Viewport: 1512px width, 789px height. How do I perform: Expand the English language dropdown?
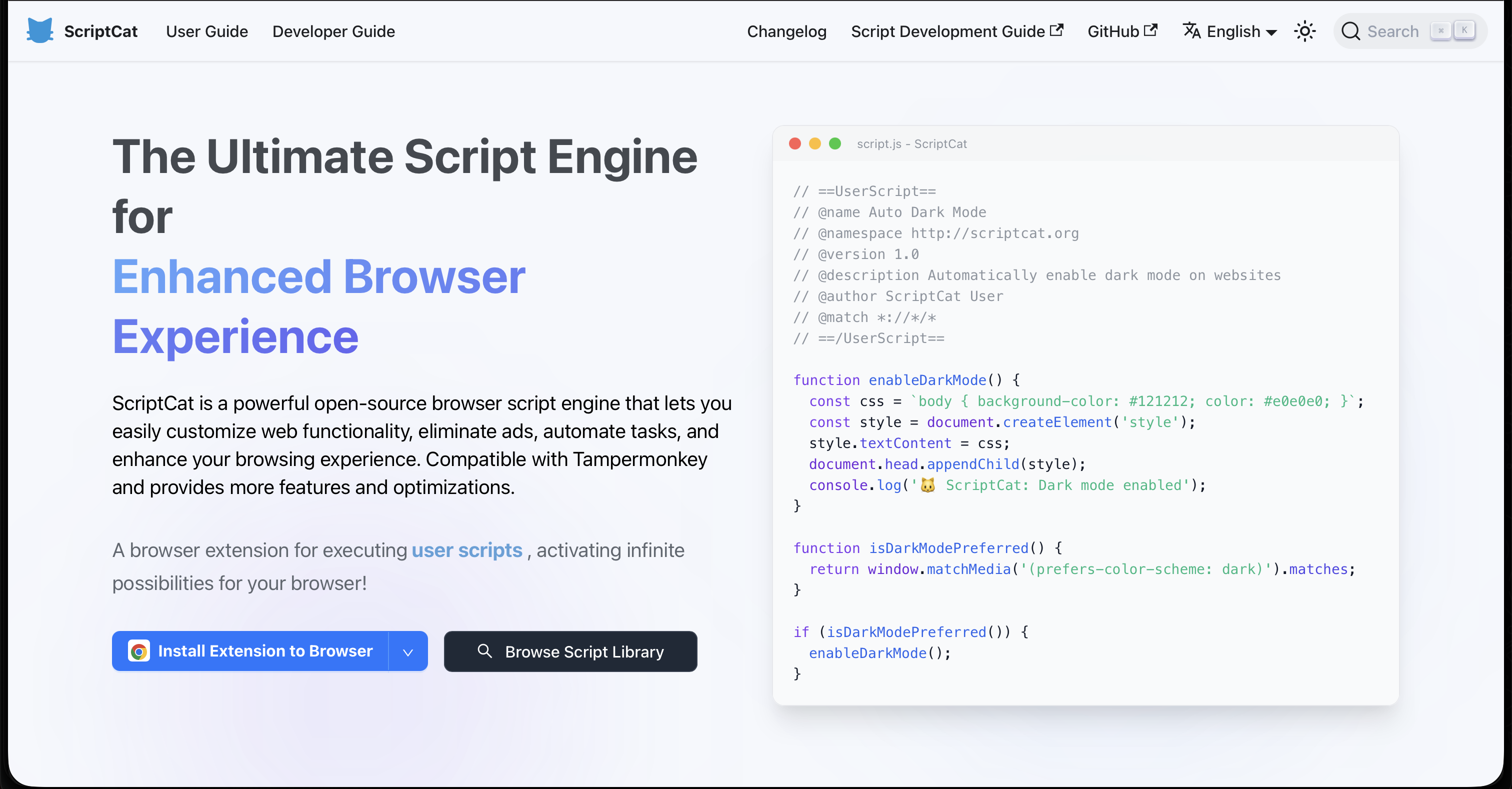coord(1230,31)
